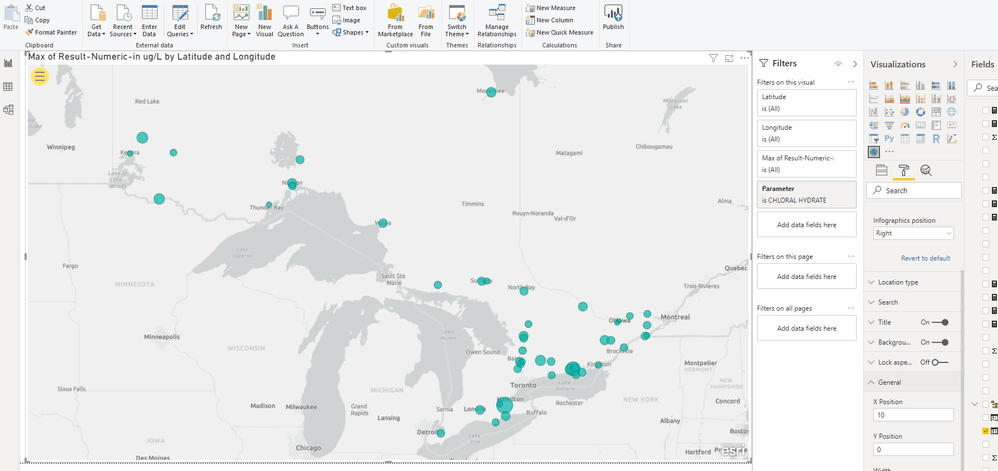Select the R script visual icon

(x=936, y=139)
